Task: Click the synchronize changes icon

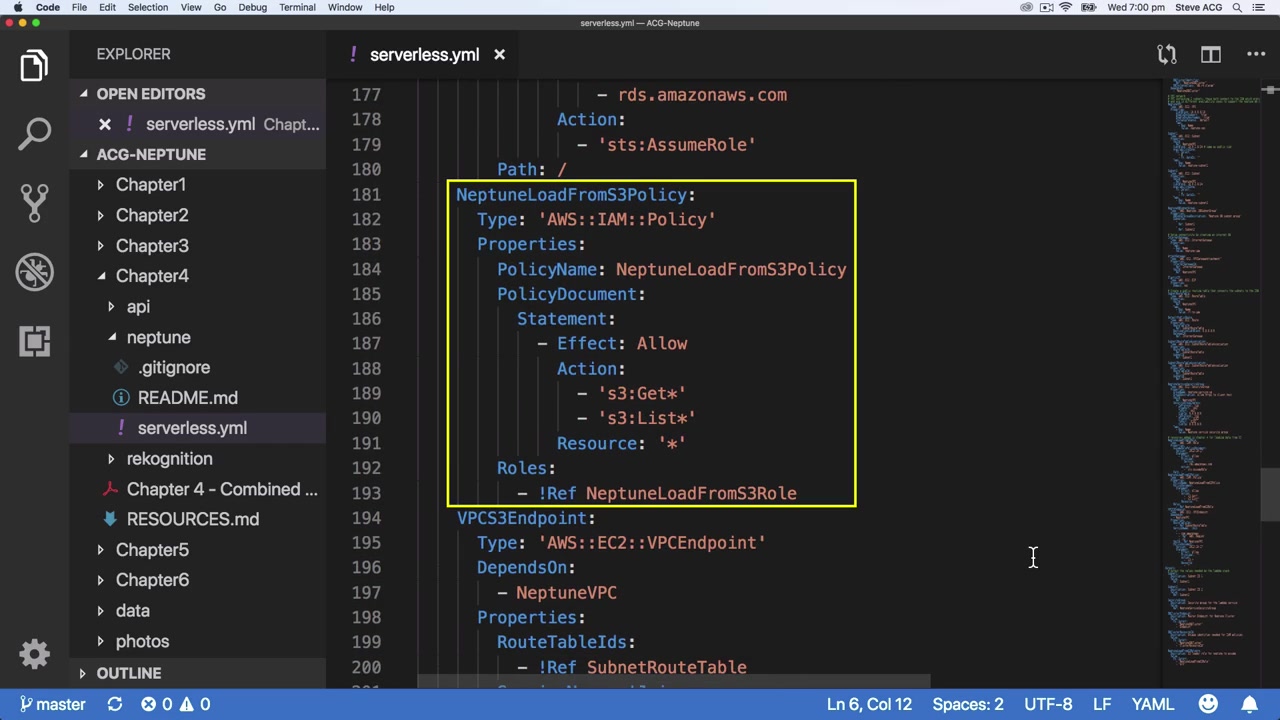Action: pos(115,704)
